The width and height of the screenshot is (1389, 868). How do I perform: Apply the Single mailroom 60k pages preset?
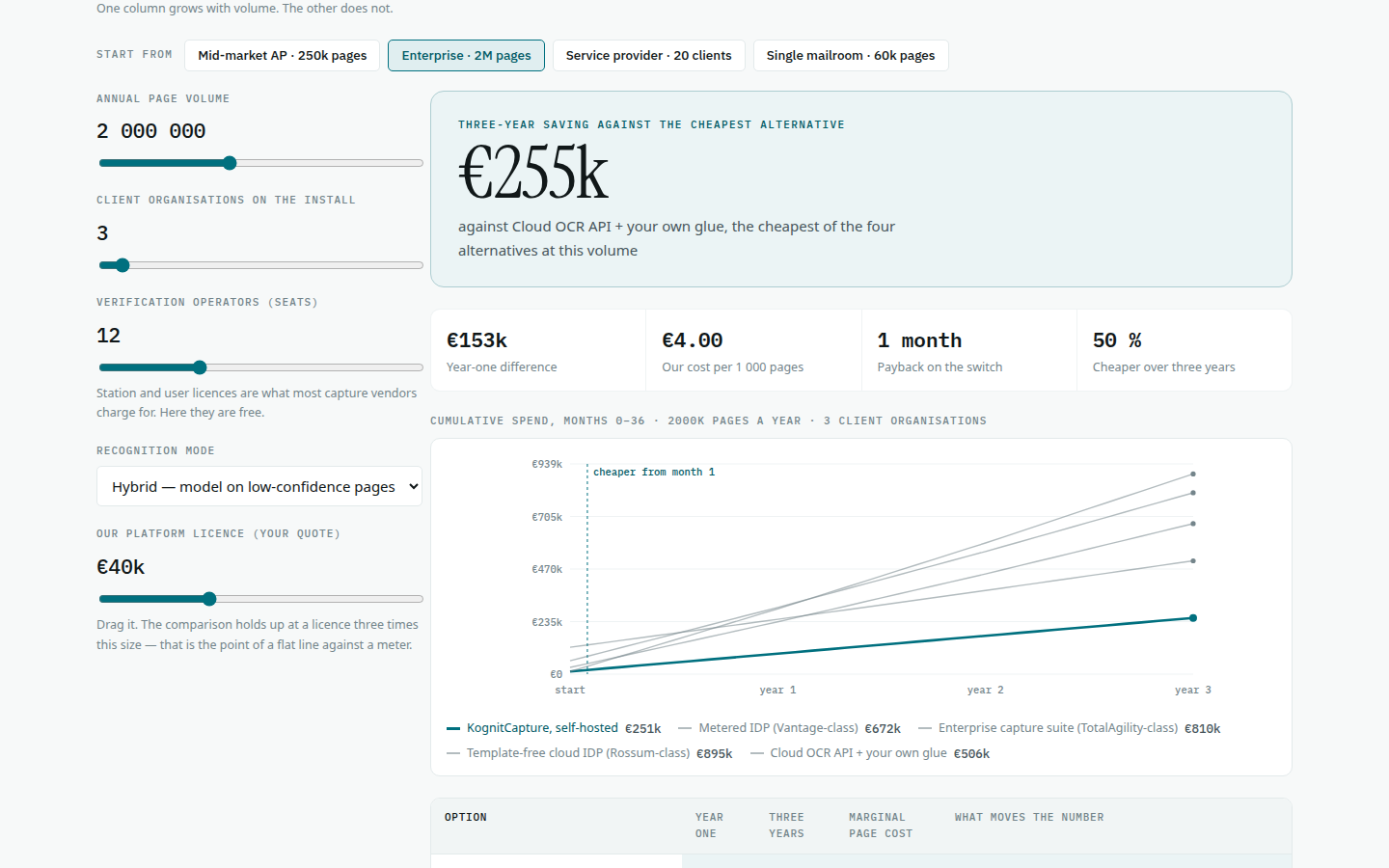pos(851,56)
